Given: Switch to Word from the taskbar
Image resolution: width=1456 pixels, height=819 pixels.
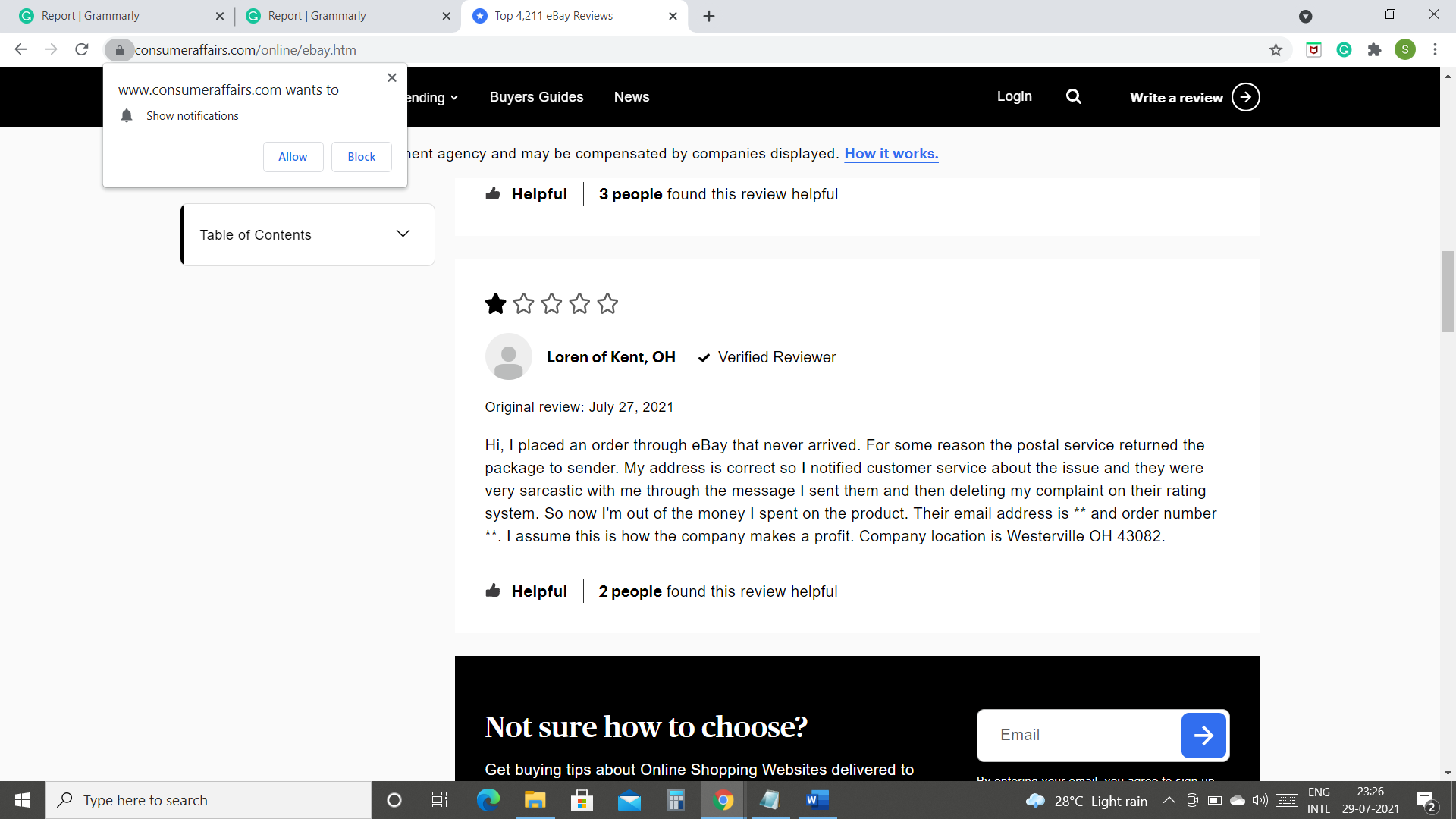Looking at the screenshot, I should (x=817, y=800).
